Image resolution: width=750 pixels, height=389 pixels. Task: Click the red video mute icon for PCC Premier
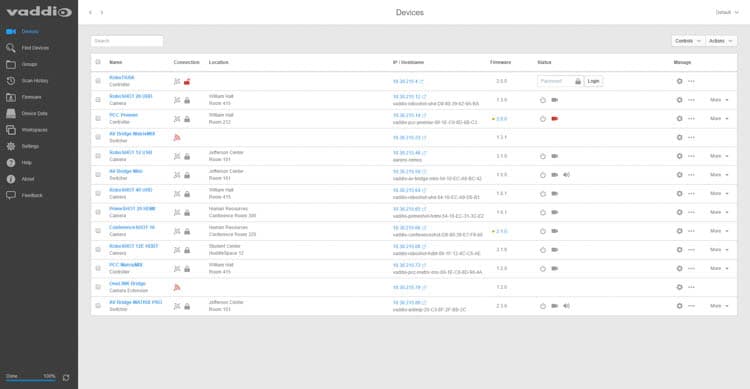tap(555, 119)
